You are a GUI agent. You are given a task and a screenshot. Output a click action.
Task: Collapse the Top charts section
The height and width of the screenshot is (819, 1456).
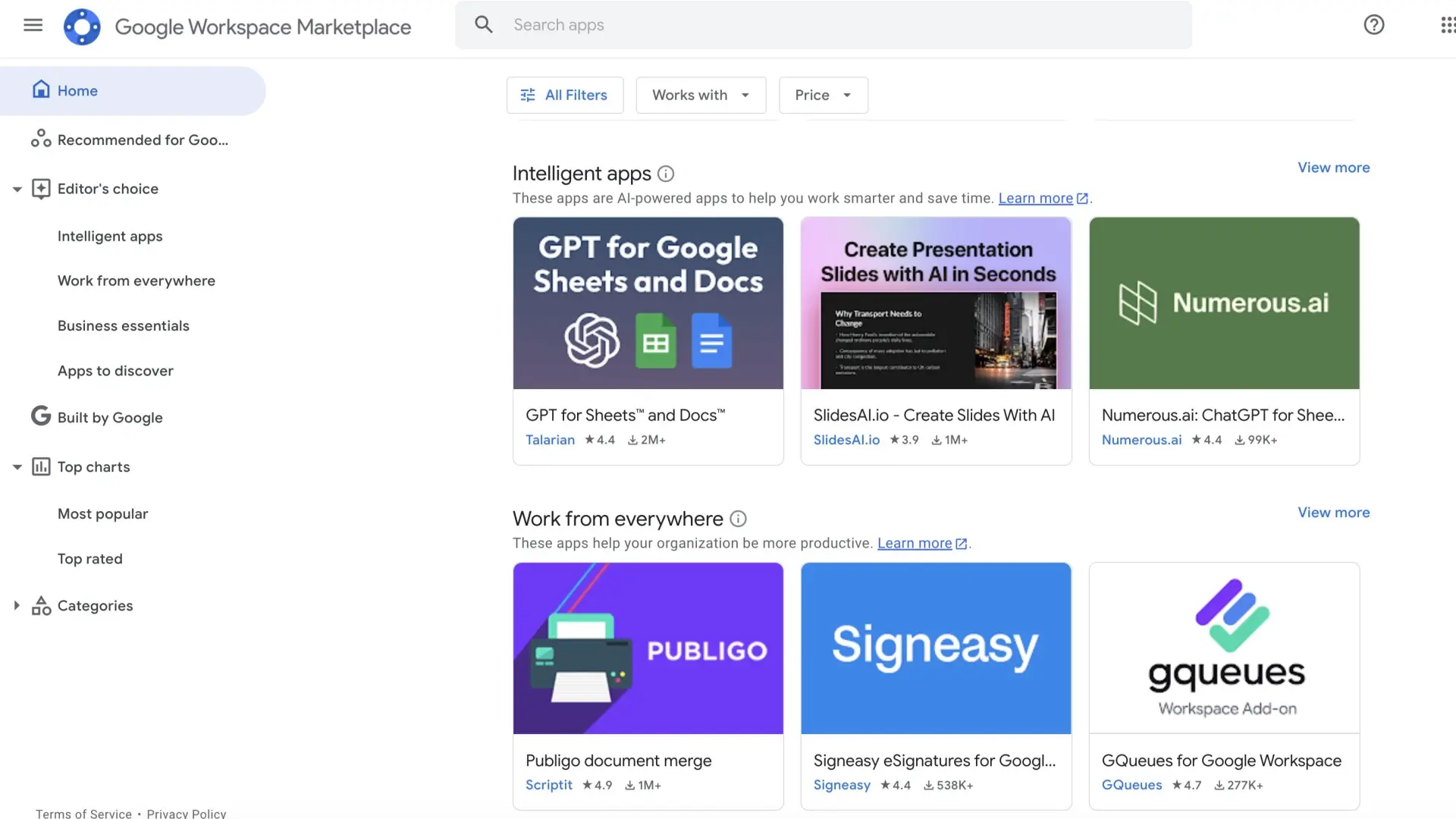[17, 467]
